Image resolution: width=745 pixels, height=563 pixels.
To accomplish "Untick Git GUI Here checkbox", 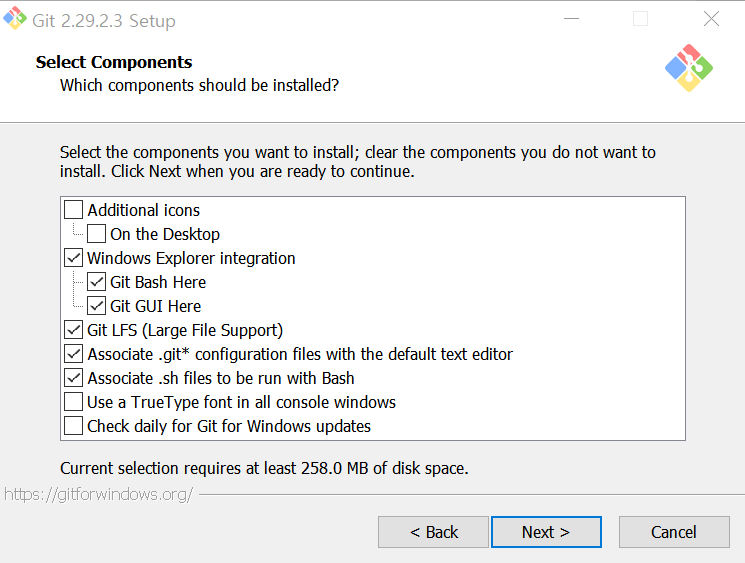I will pyautogui.click(x=97, y=306).
